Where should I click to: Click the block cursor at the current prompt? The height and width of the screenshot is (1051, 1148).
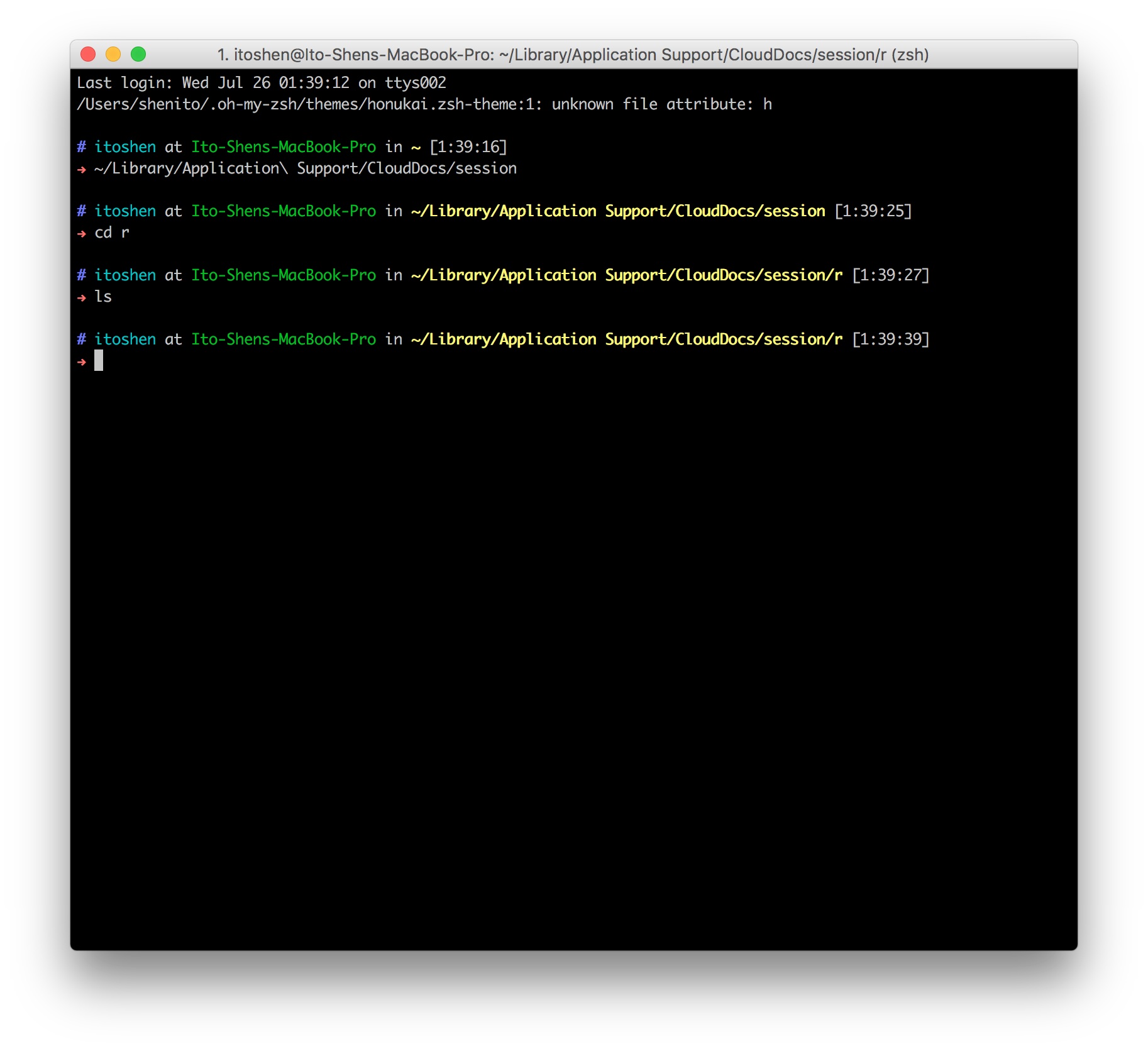[x=99, y=361]
